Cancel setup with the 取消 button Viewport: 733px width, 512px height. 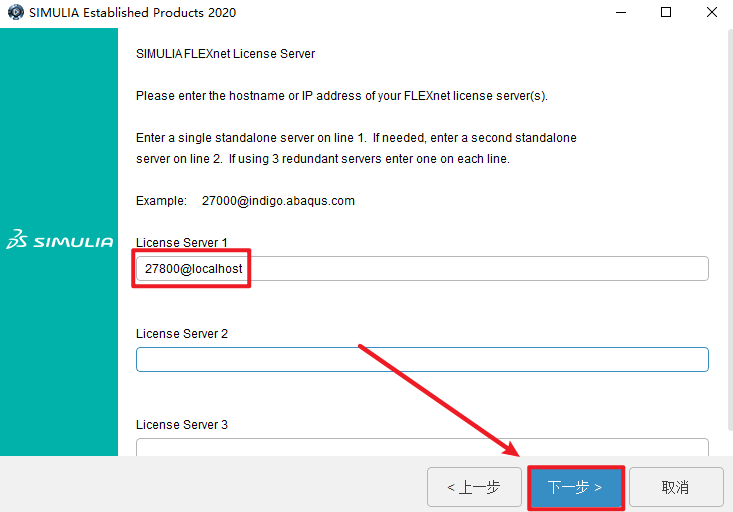pyautogui.click(x=676, y=487)
